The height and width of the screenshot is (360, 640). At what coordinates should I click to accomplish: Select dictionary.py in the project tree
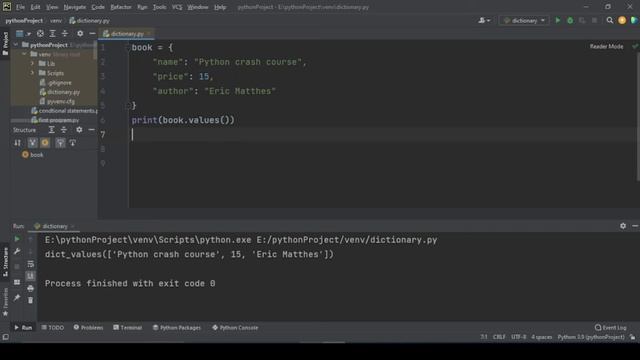[60, 92]
